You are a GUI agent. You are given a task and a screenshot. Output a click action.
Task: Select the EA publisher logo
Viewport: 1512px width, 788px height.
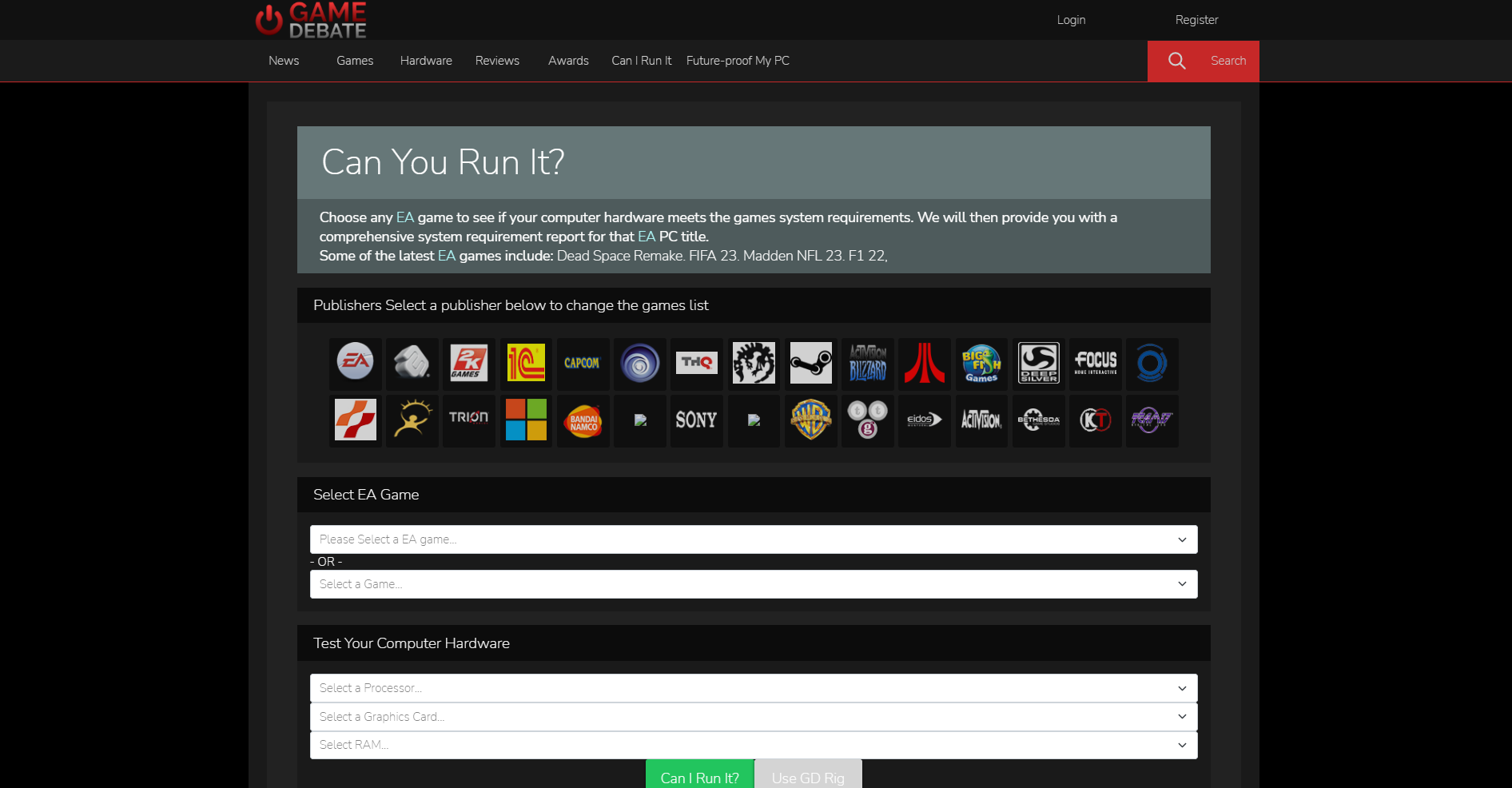[x=355, y=363]
